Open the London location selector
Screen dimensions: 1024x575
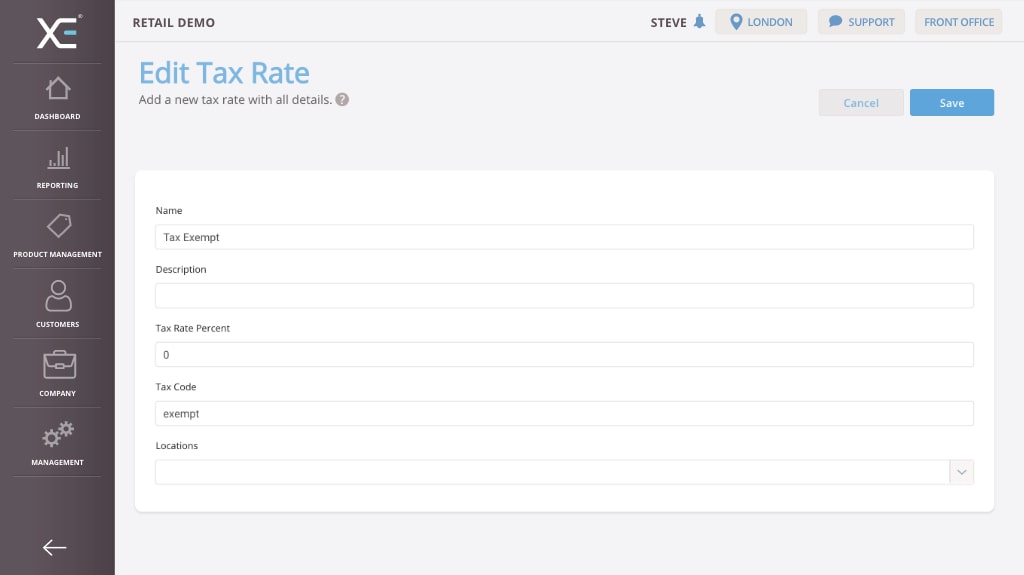761,22
